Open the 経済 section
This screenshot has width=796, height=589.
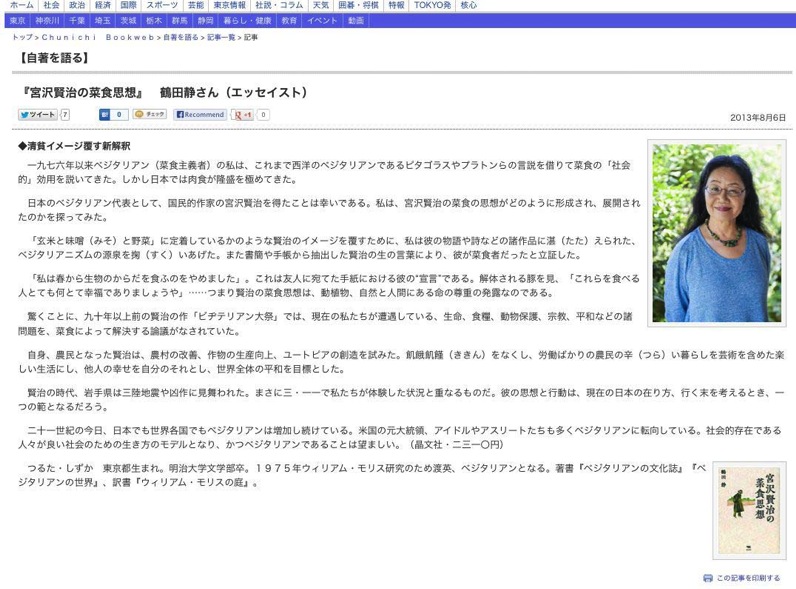103,5
